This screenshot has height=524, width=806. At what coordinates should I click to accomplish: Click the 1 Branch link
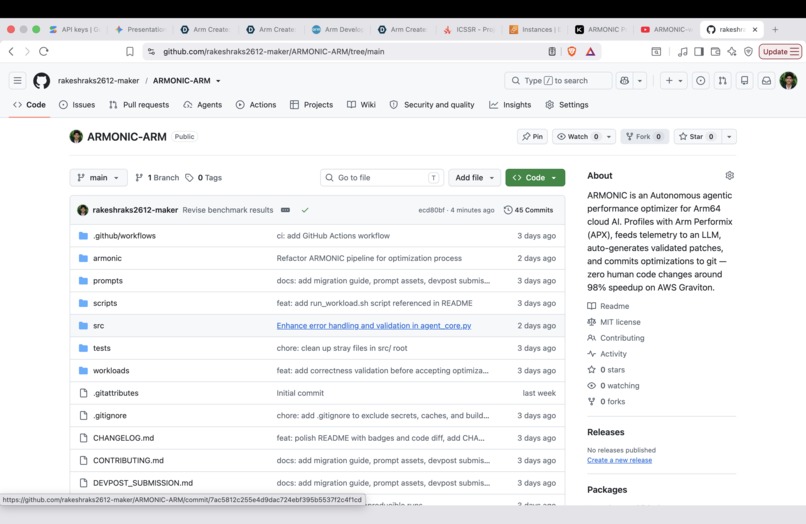click(157, 177)
